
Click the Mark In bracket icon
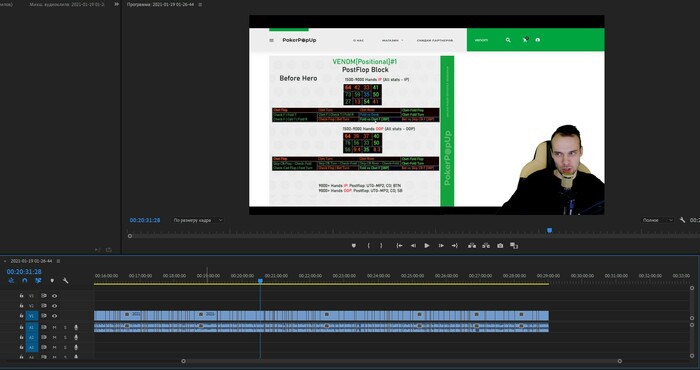(x=368, y=245)
